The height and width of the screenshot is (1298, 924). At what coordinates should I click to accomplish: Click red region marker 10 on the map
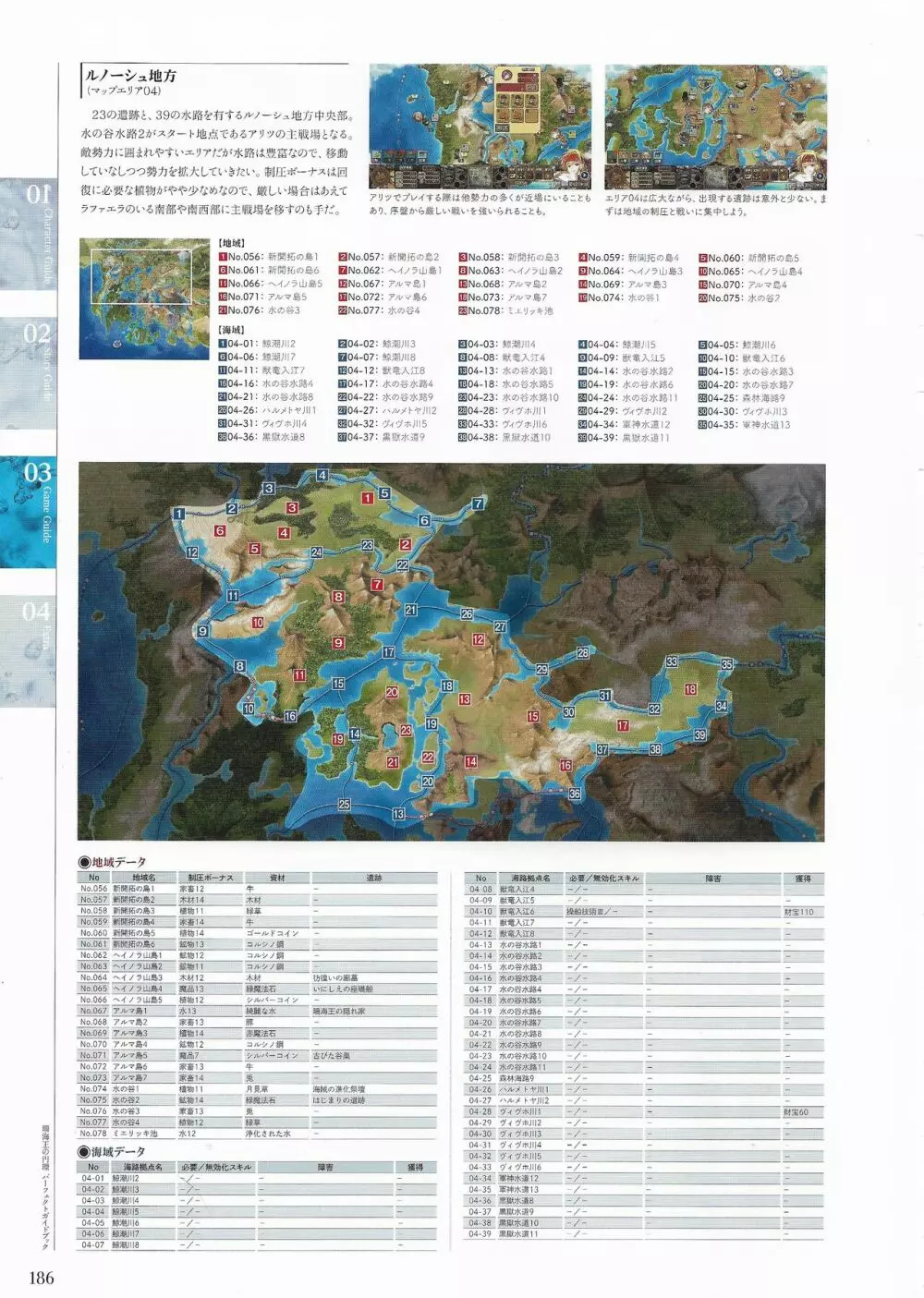258,623
